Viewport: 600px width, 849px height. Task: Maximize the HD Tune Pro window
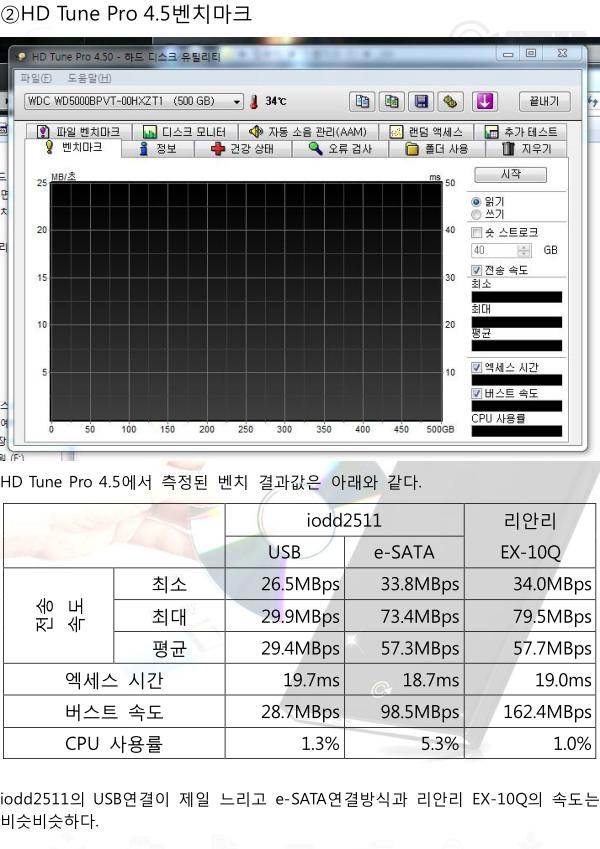pyautogui.click(x=531, y=53)
